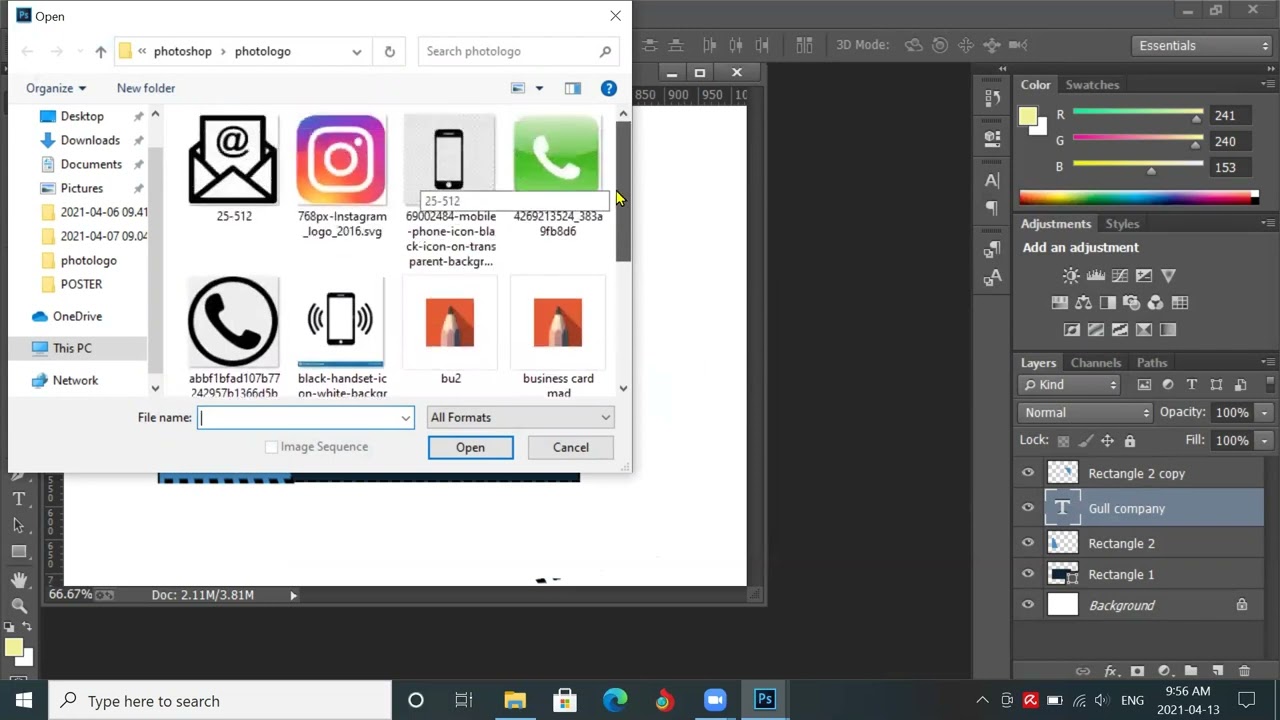Open the Opacity slider dropdown arrow
Image resolution: width=1280 pixels, height=720 pixels.
point(1264,412)
